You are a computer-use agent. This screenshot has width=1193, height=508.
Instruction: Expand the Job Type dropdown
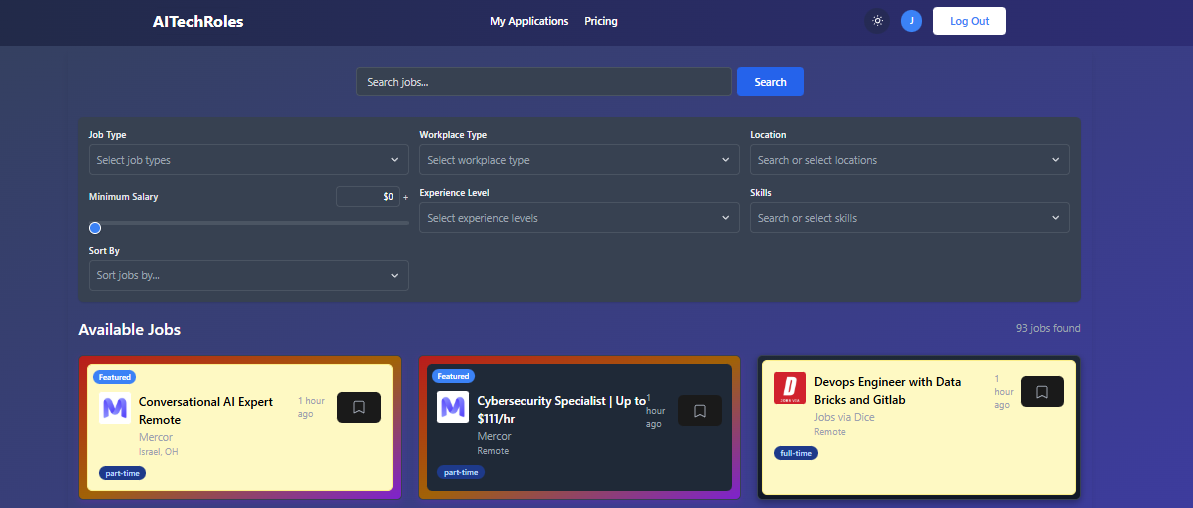click(248, 160)
